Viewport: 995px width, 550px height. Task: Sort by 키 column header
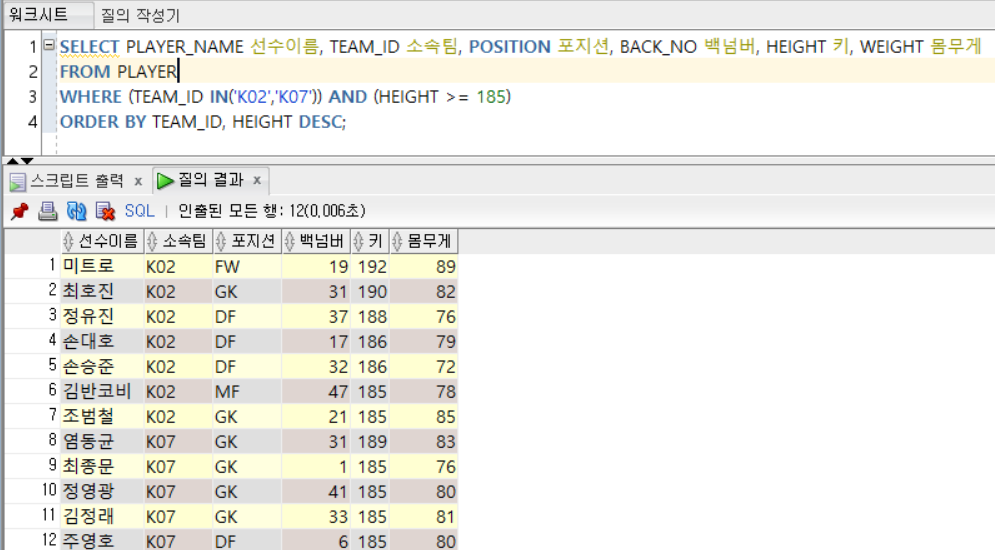click(369, 241)
